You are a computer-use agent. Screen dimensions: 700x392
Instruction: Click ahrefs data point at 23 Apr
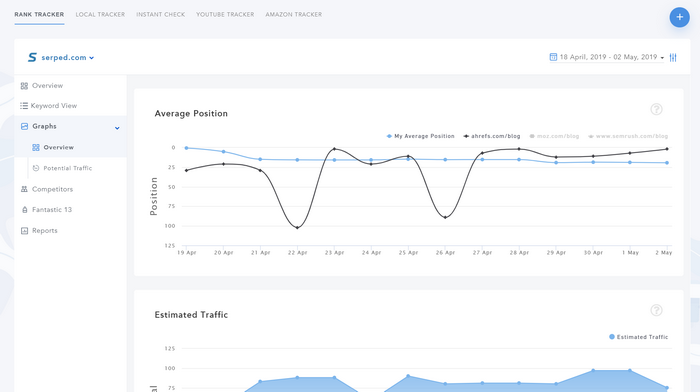coord(334,149)
